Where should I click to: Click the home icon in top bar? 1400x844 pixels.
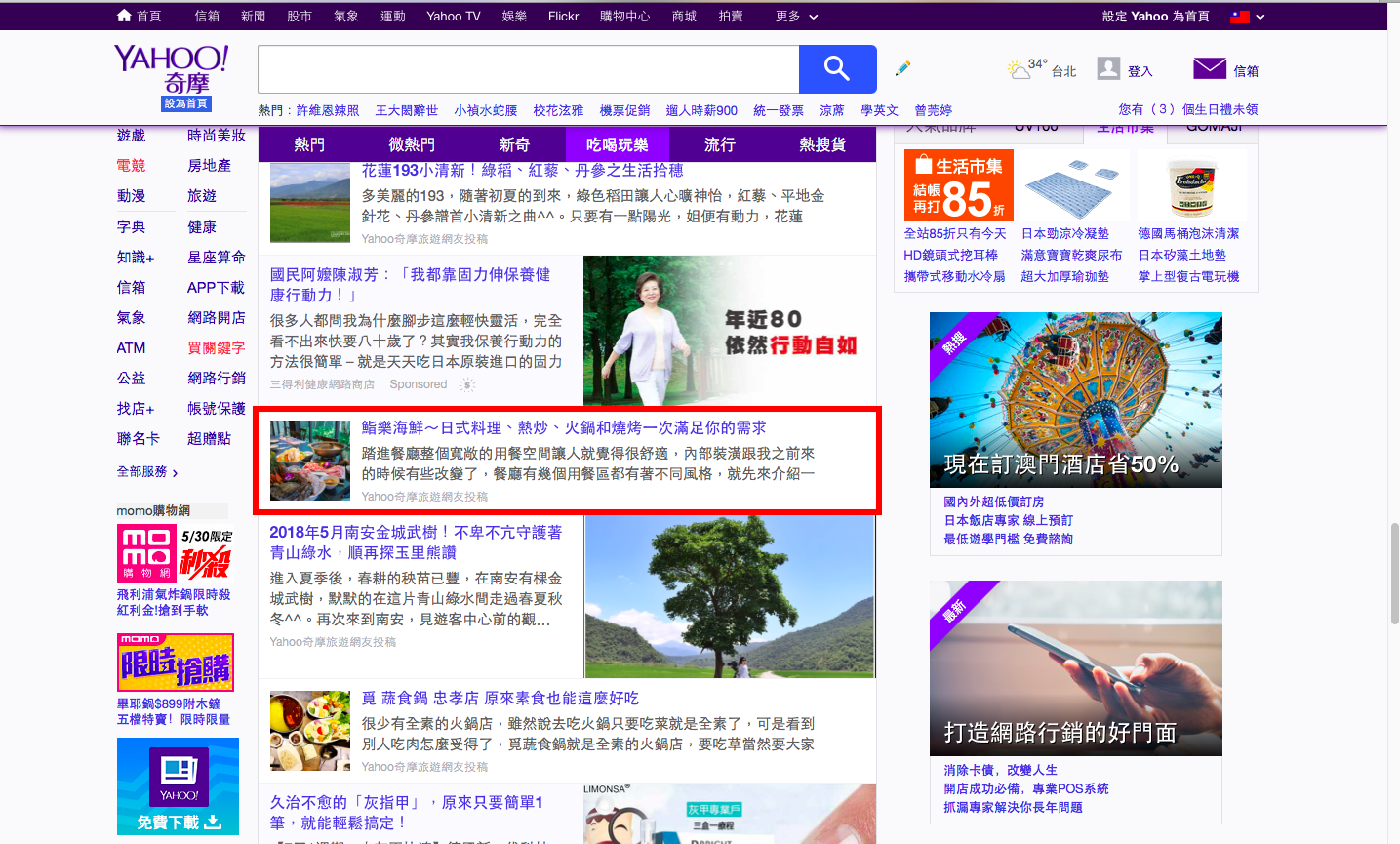(x=124, y=16)
